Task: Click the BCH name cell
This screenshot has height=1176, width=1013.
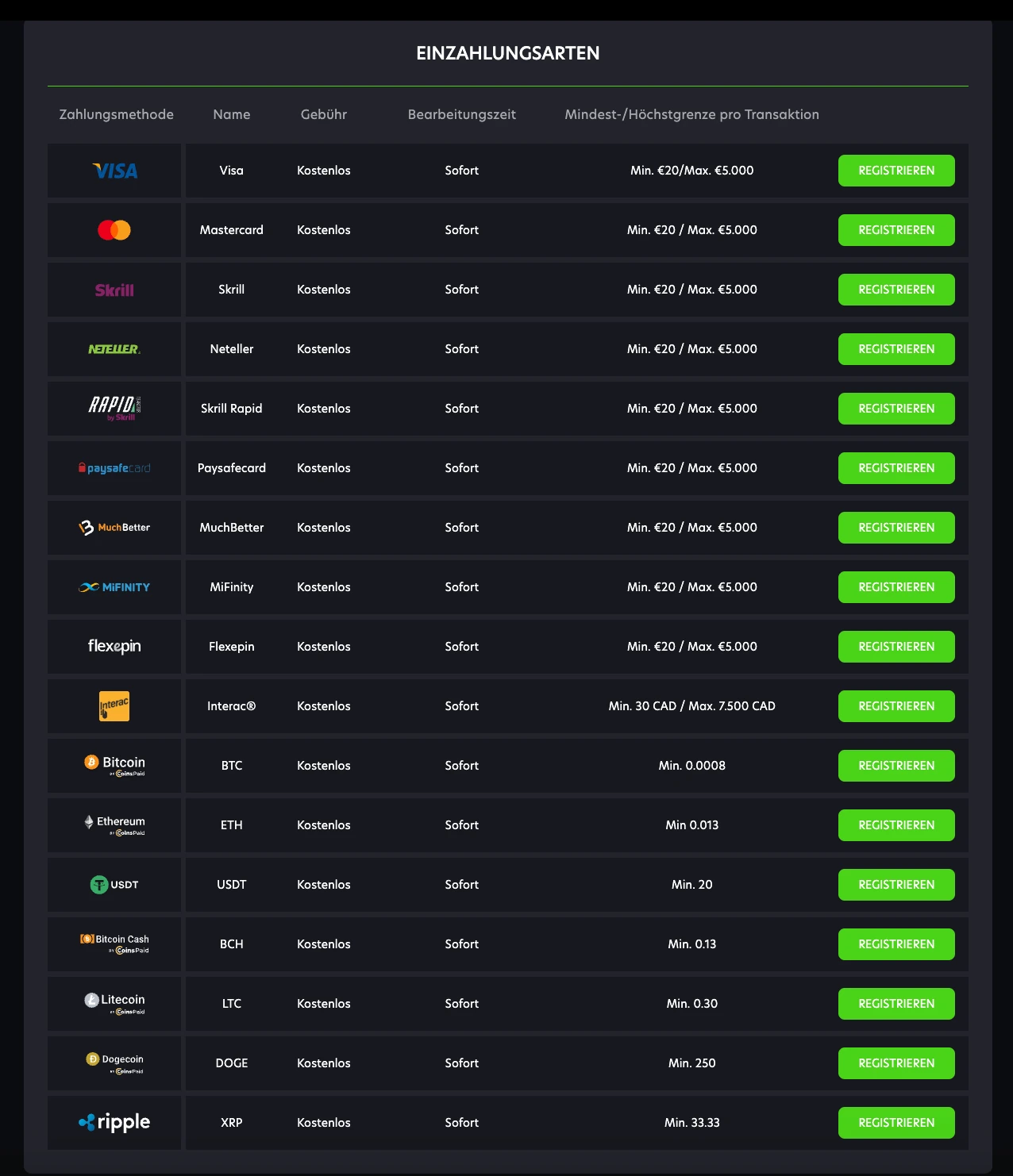Action: (232, 944)
